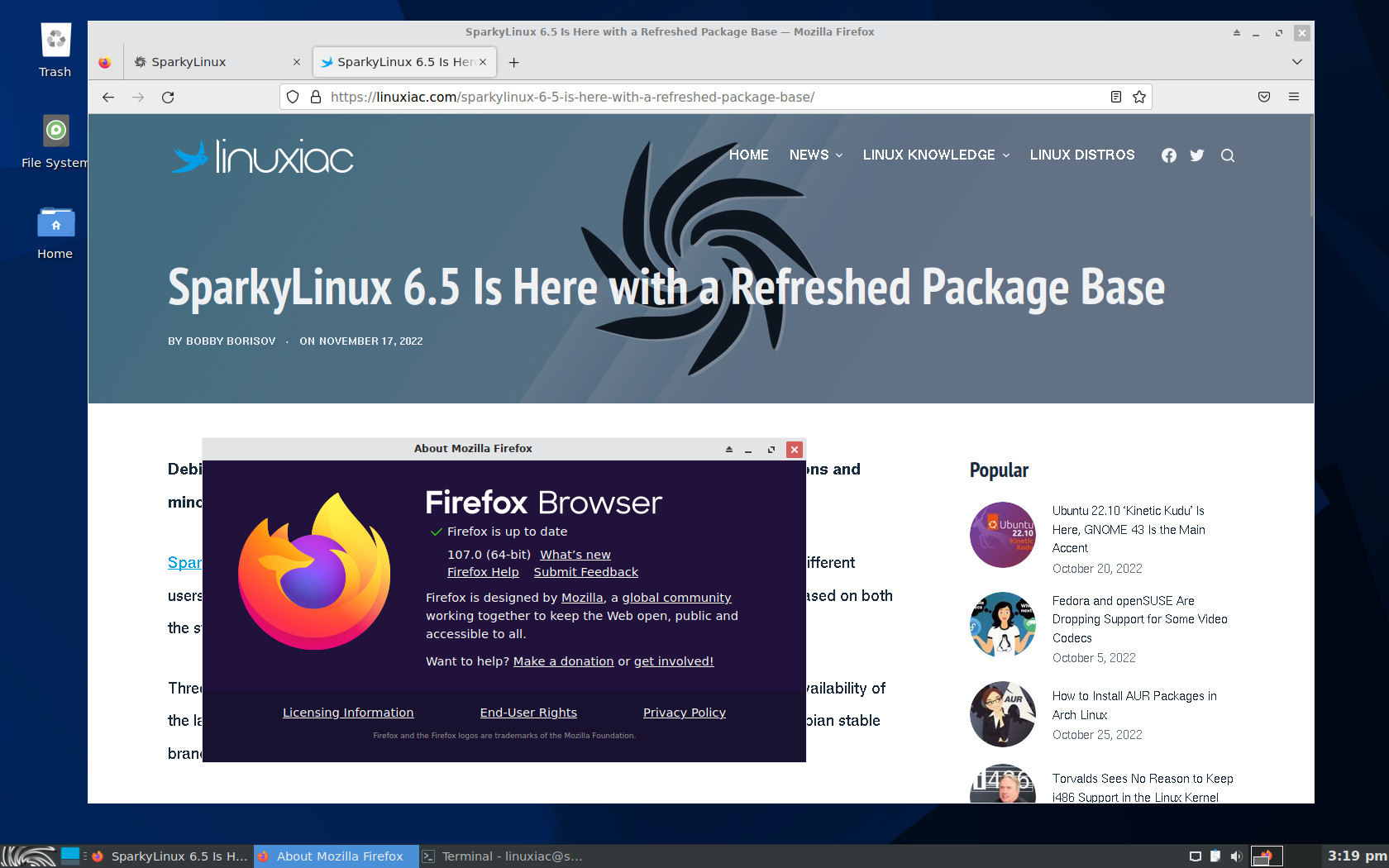This screenshot has width=1389, height=868.
Task: Open the volume control tray icon
Action: tap(1236, 856)
